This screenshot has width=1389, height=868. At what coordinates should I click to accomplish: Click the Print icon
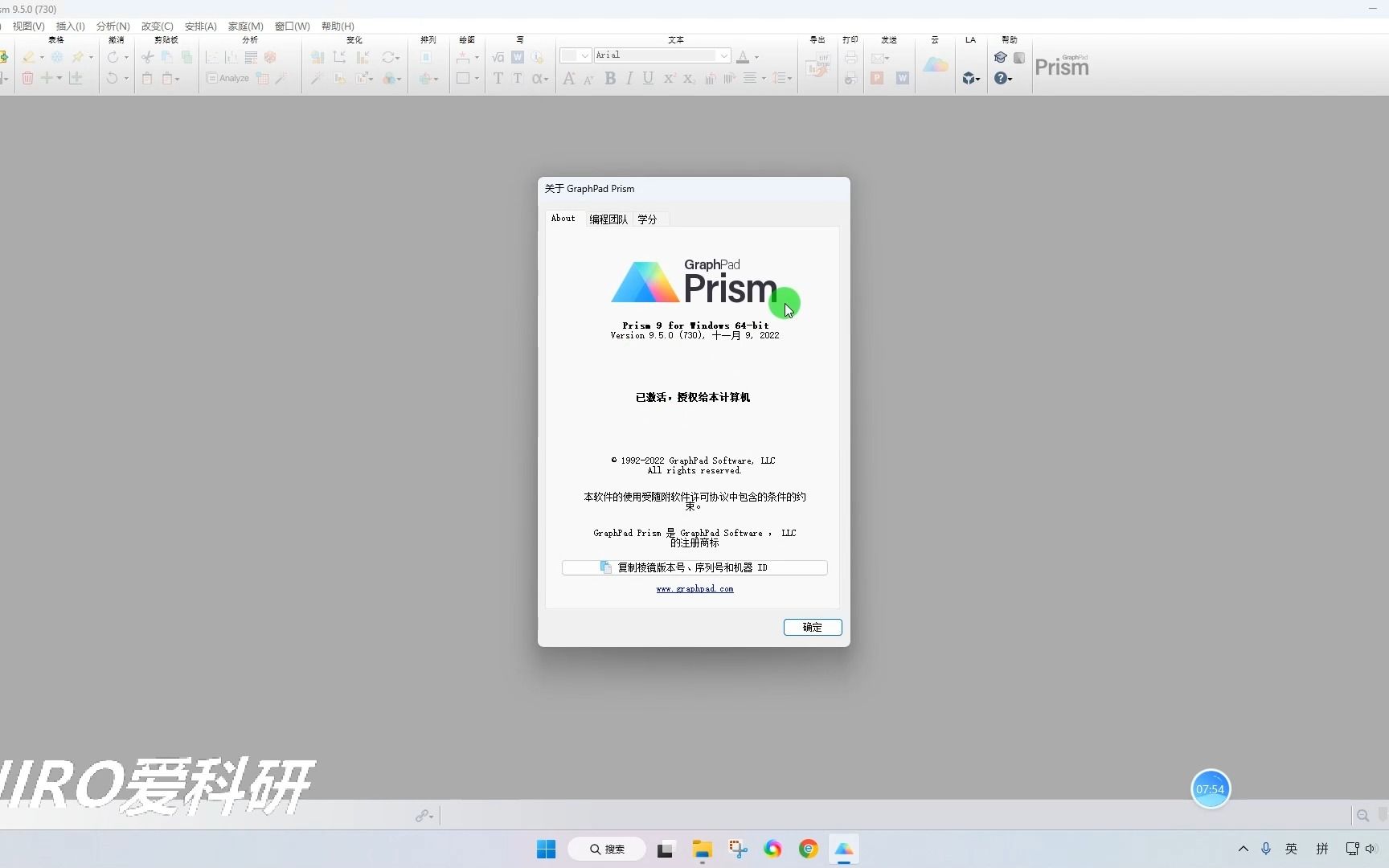pyautogui.click(x=850, y=57)
